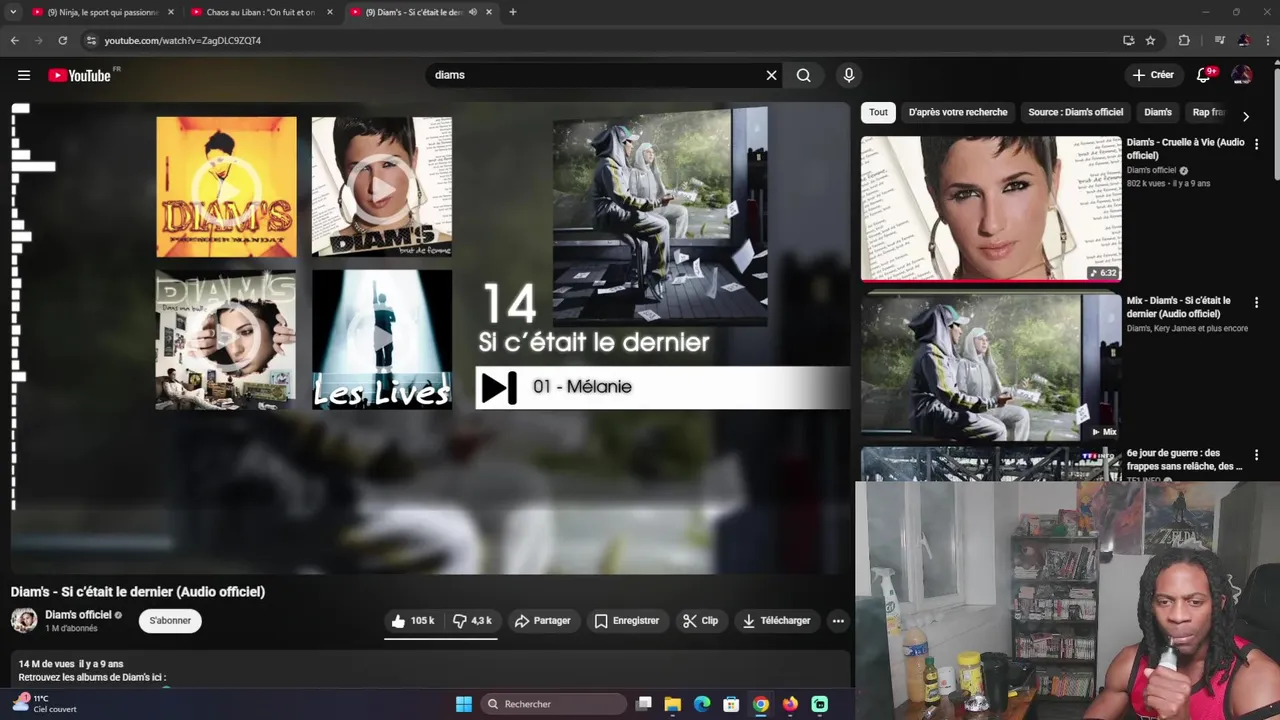Open the tab search dropdown arrow

tap(13, 12)
